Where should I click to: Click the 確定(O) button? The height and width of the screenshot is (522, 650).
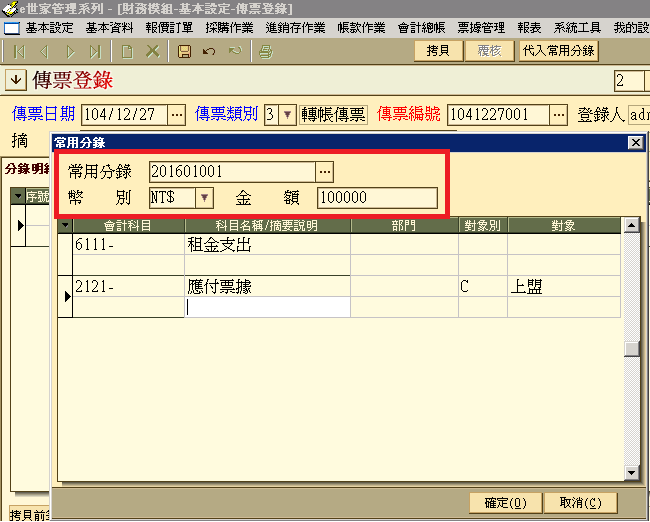504,502
